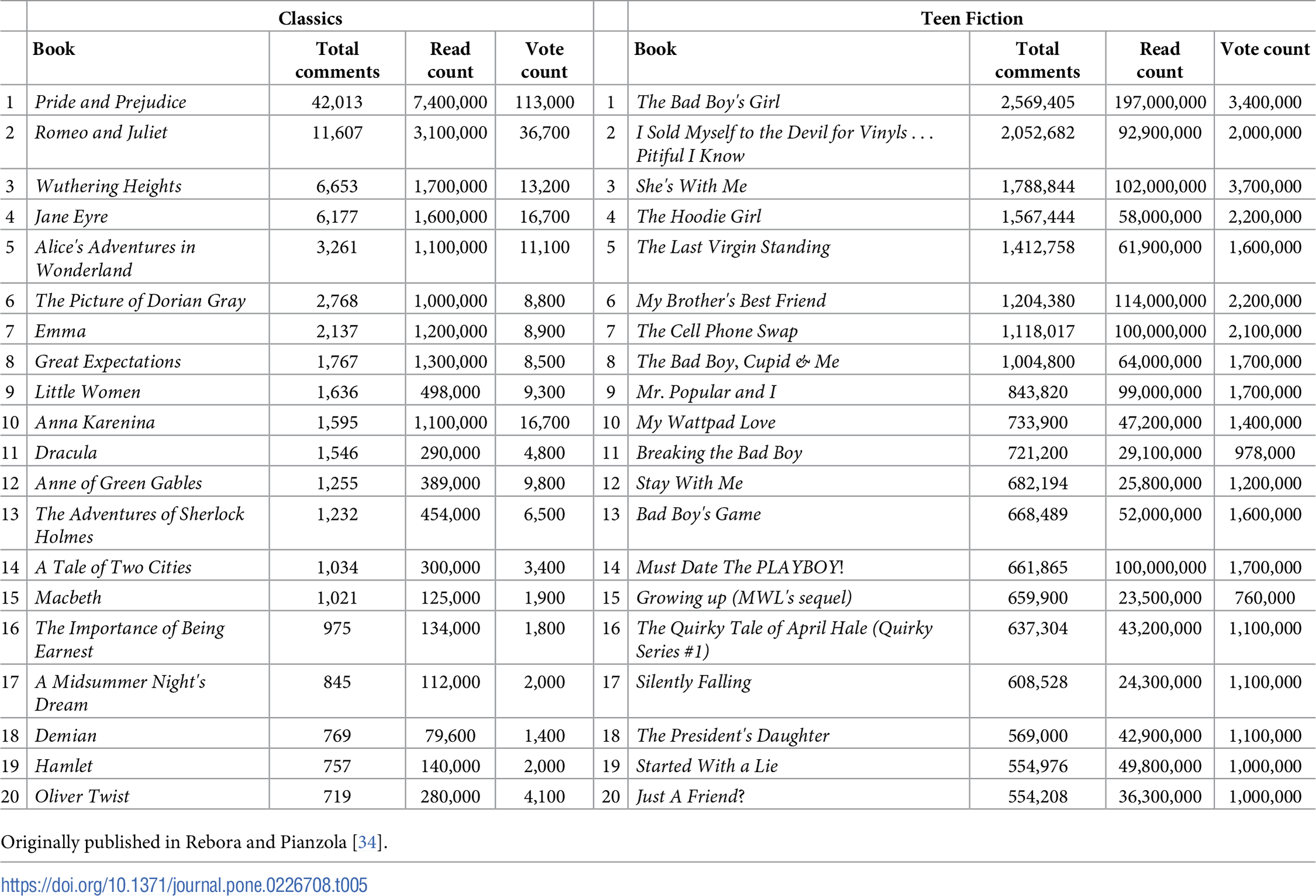Viewport: 1316px width, 896px height.
Task: Select the 197,000,000 read count cell
Action: (1160, 102)
